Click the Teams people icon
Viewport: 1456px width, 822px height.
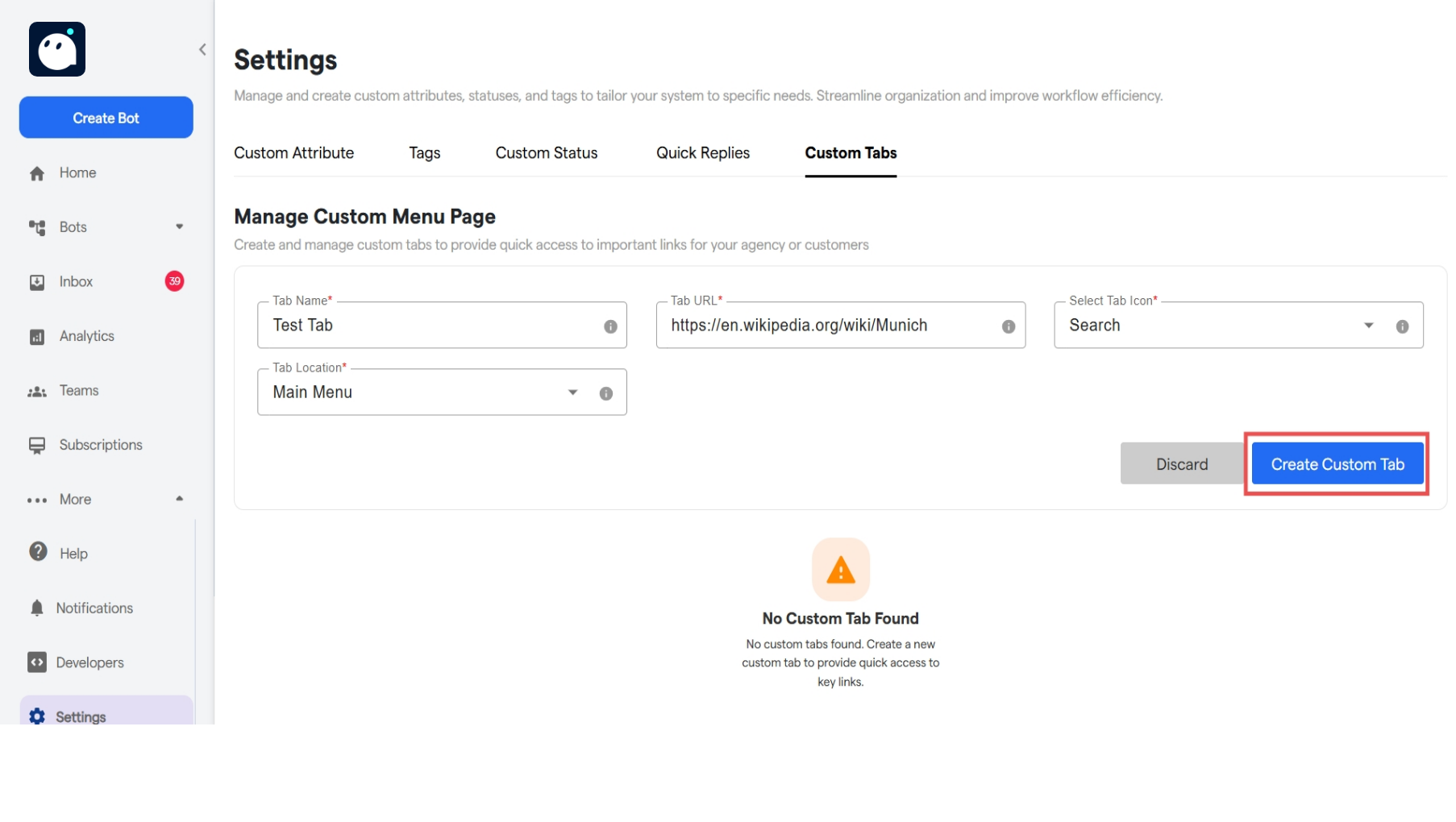(37, 392)
